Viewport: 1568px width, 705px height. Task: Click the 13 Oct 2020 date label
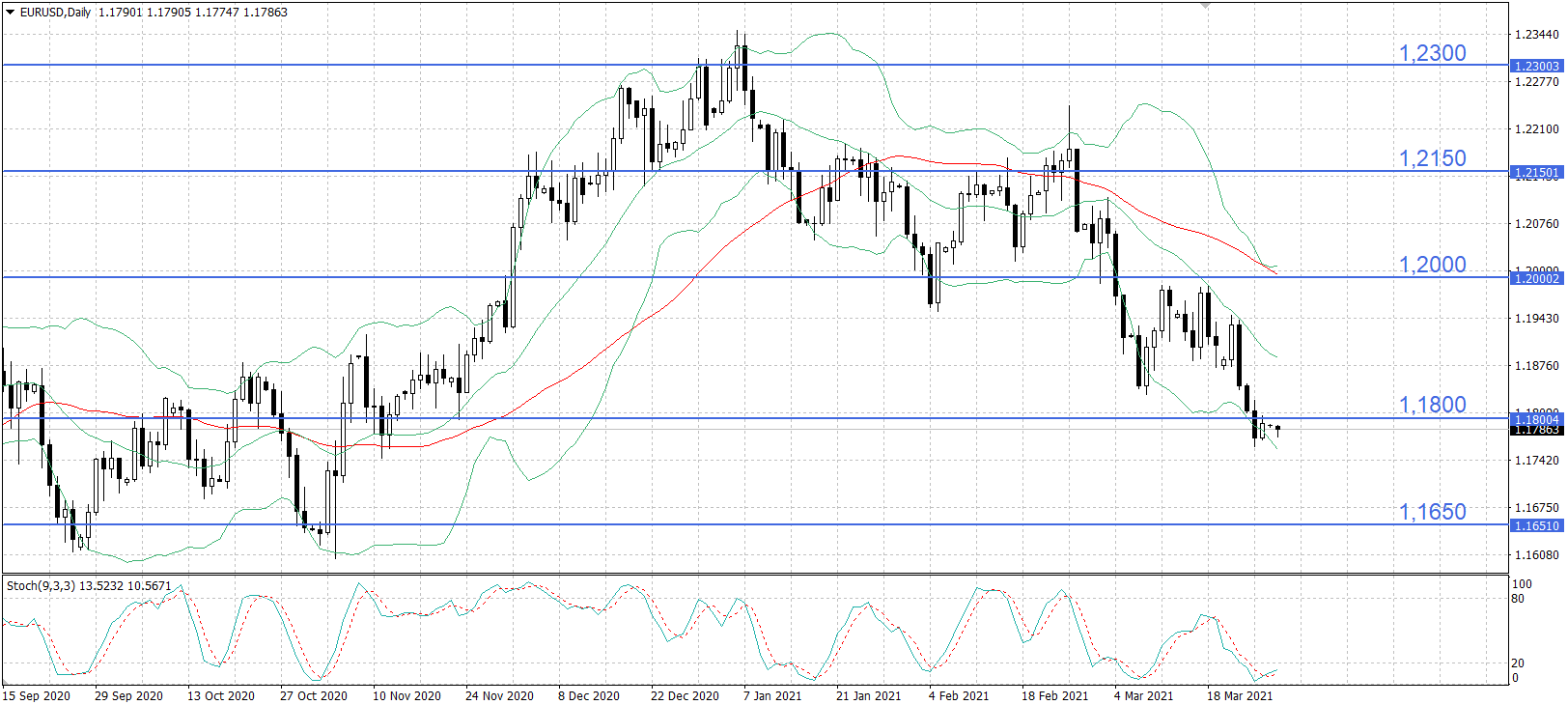[221, 695]
